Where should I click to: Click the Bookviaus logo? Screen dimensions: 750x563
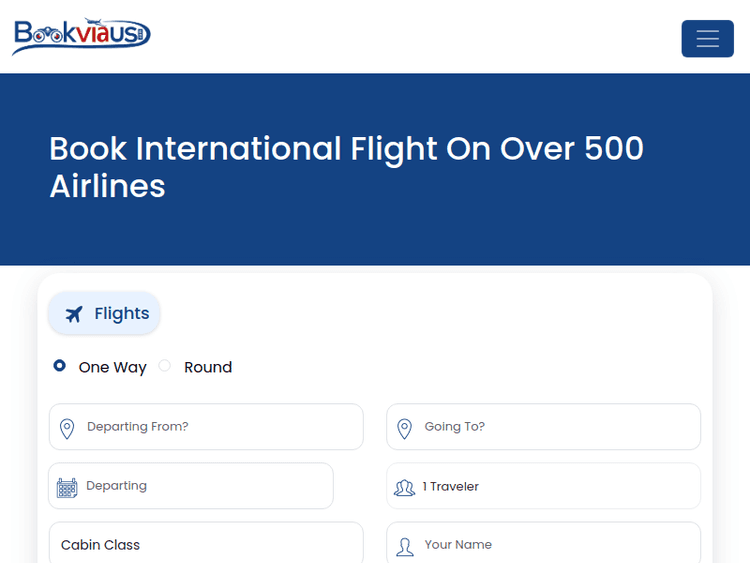[82, 37]
